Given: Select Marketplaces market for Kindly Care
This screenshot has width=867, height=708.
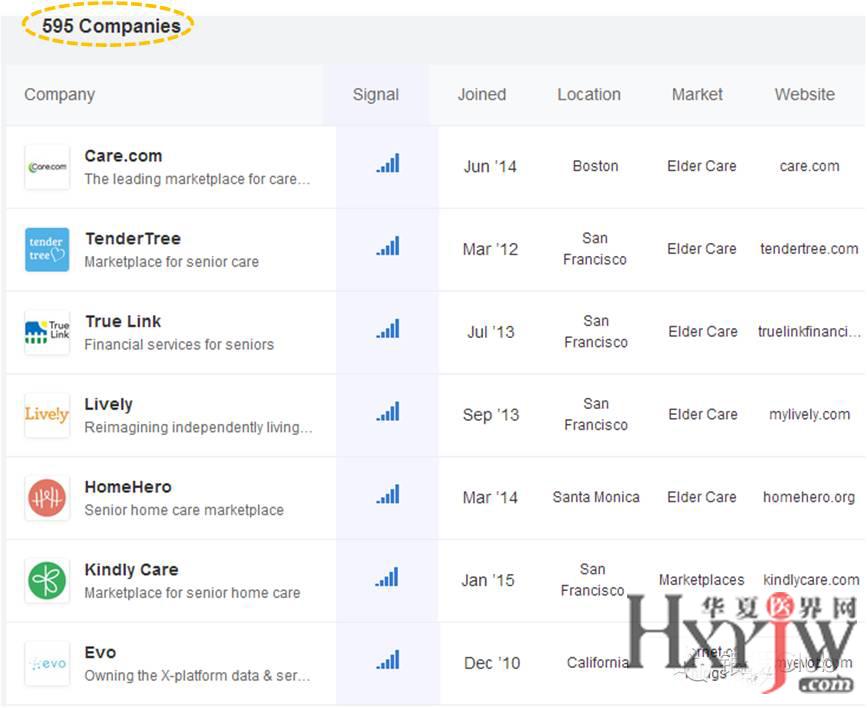Looking at the screenshot, I should click(x=702, y=580).
